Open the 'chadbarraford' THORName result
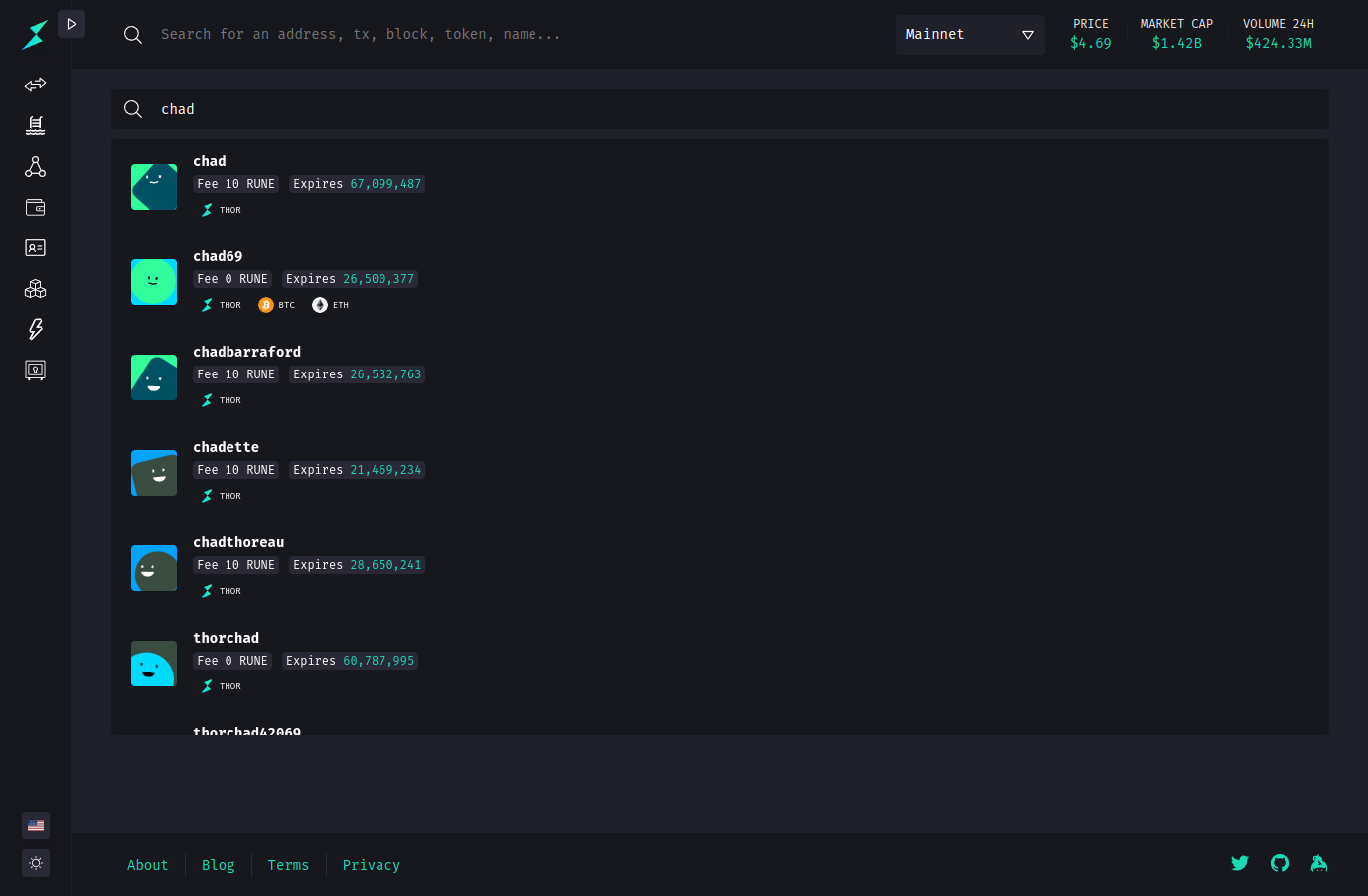The image size is (1368, 896). [x=247, y=352]
